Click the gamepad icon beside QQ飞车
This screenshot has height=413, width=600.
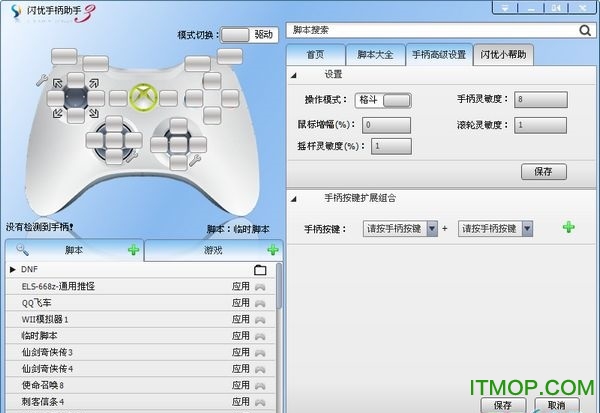click(x=260, y=303)
